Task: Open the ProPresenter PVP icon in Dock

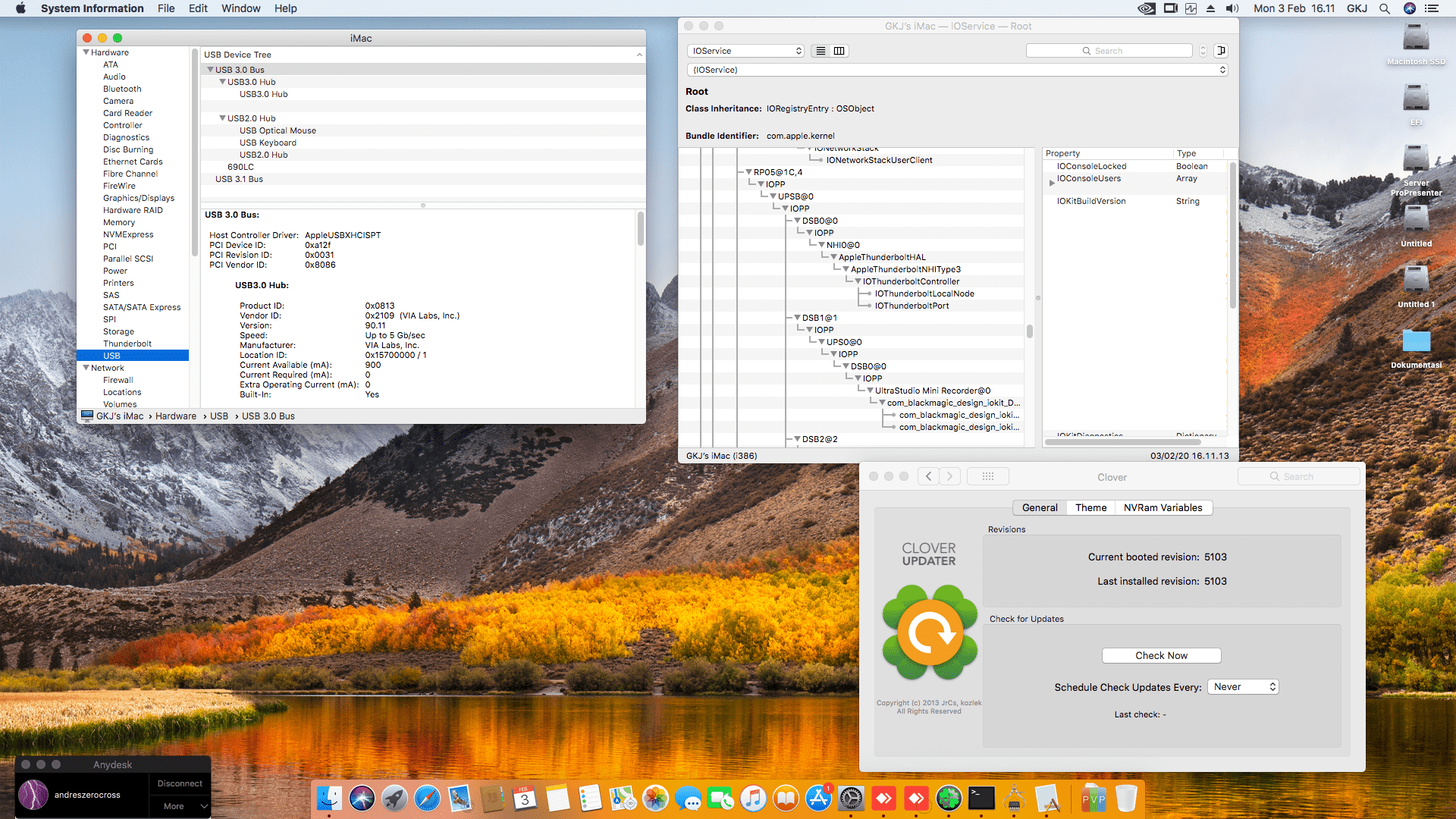Action: coord(1094,799)
